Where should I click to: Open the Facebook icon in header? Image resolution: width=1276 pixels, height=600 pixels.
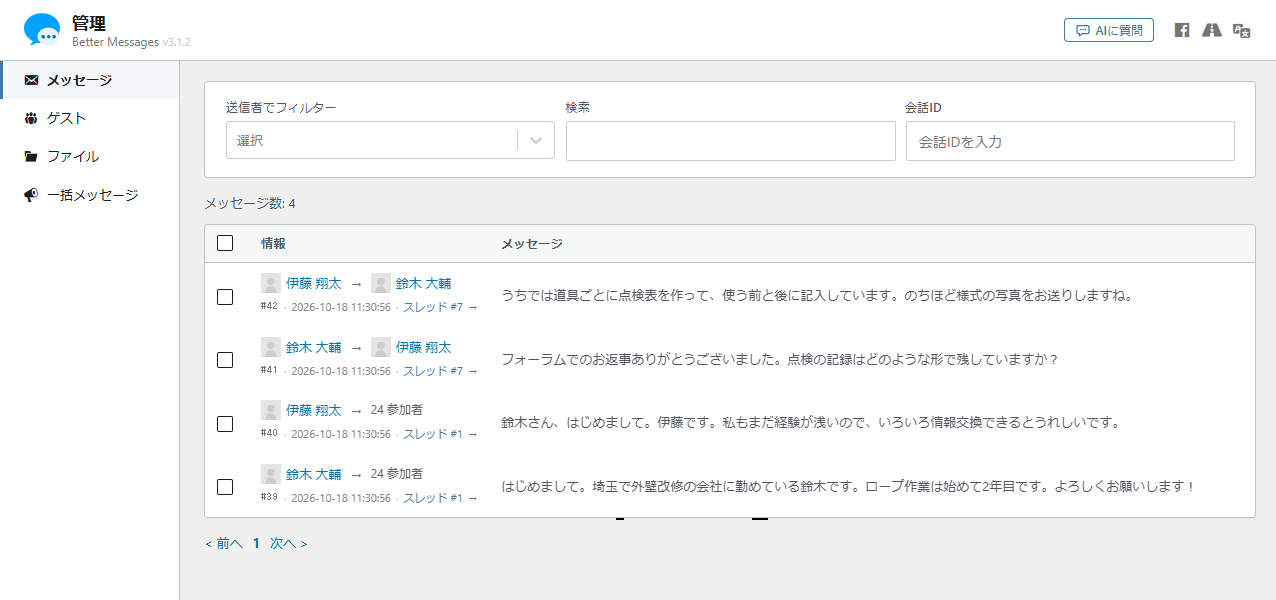(1182, 30)
